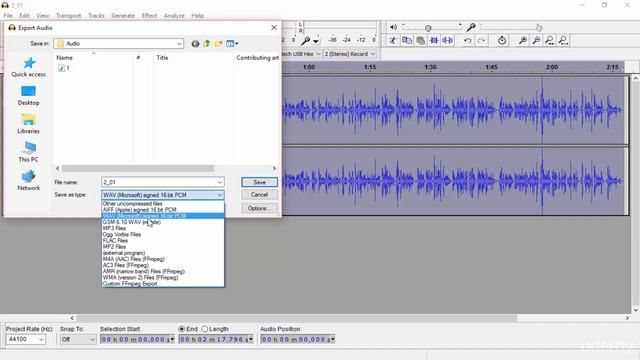
Task: Click the Fit Project zoom icon
Action: 564,40
